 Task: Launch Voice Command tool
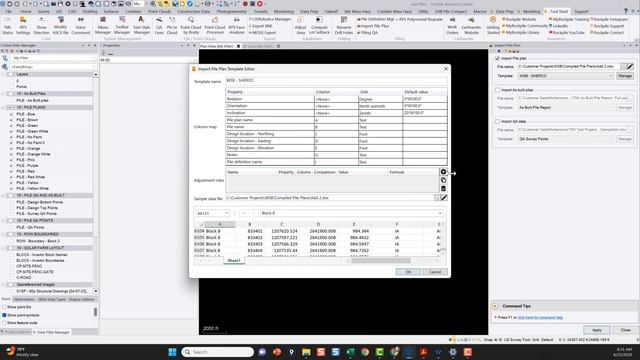tap(80, 25)
